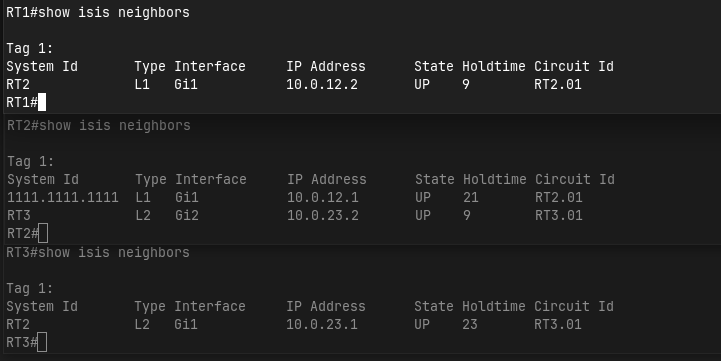Click IP address 10.0.23.1 in RT3 output

click(x=322, y=325)
